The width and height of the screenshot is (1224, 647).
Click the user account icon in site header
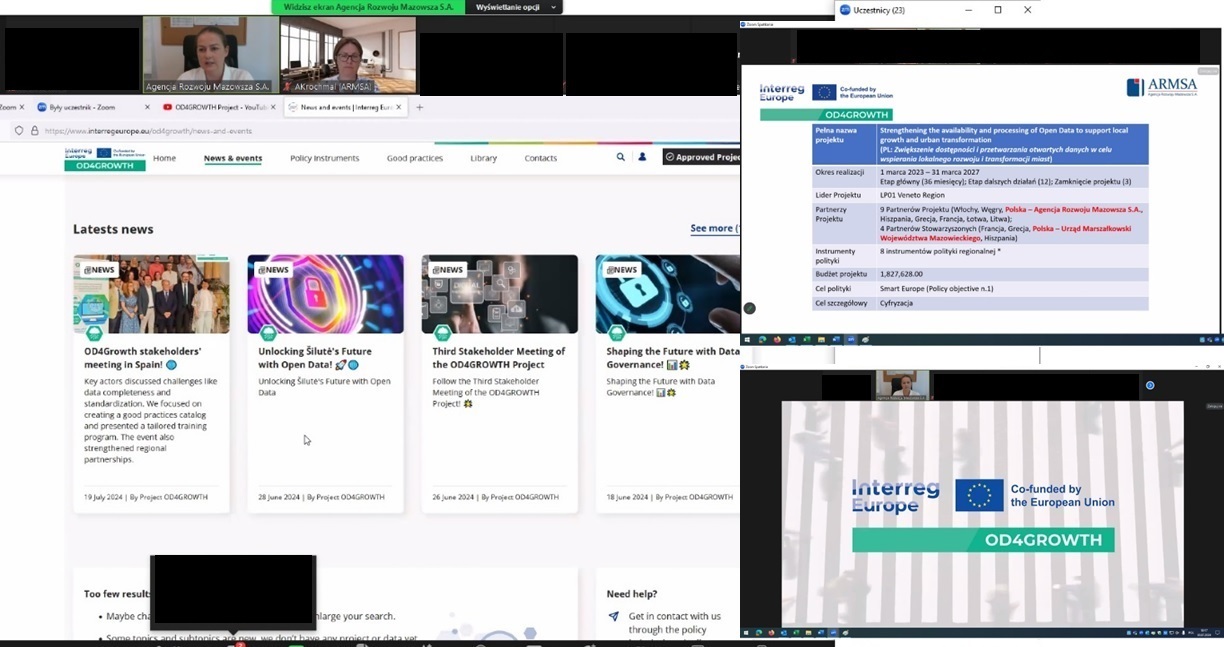click(x=642, y=157)
